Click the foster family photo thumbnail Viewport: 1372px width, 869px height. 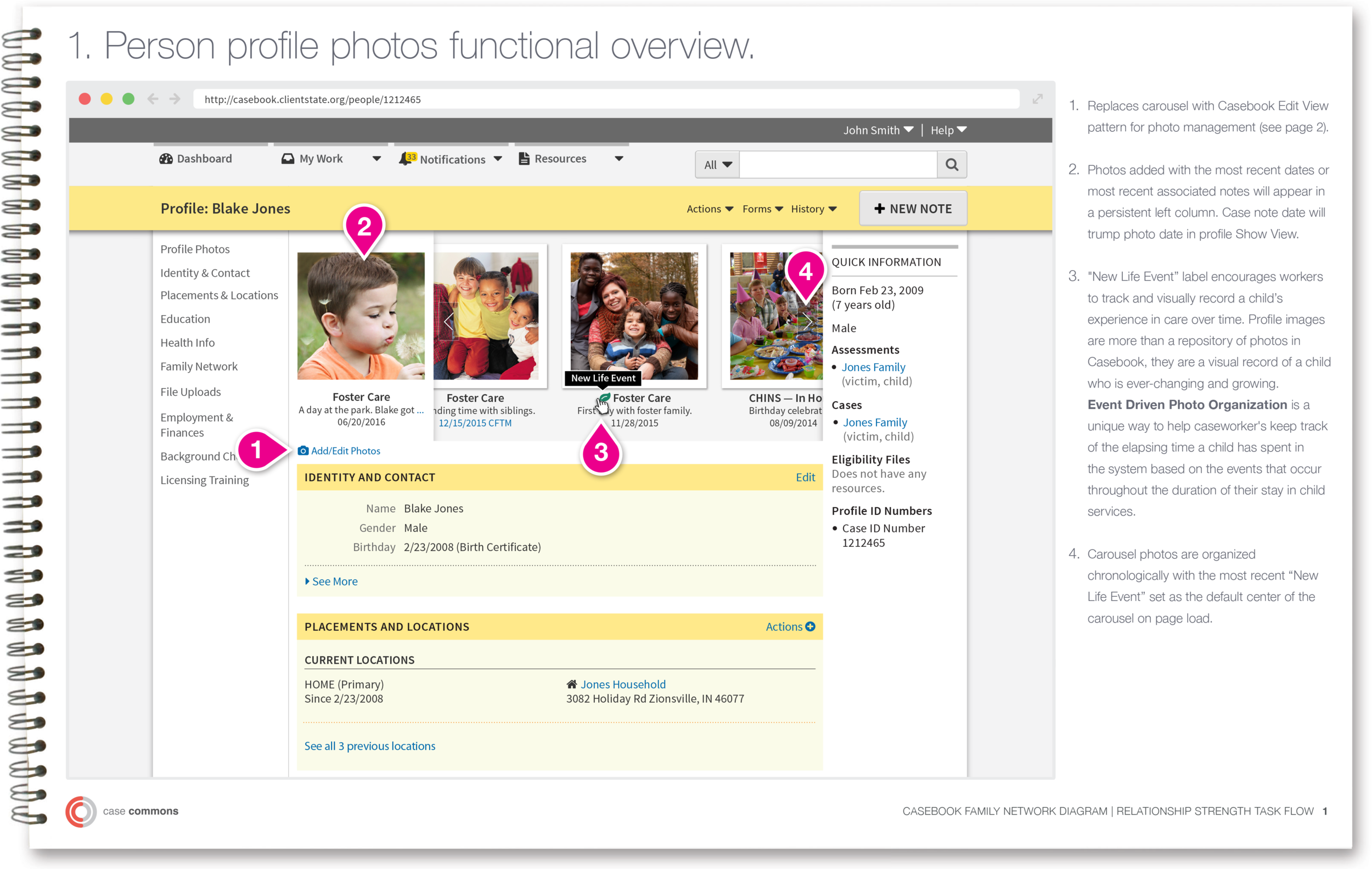click(x=633, y=316)
